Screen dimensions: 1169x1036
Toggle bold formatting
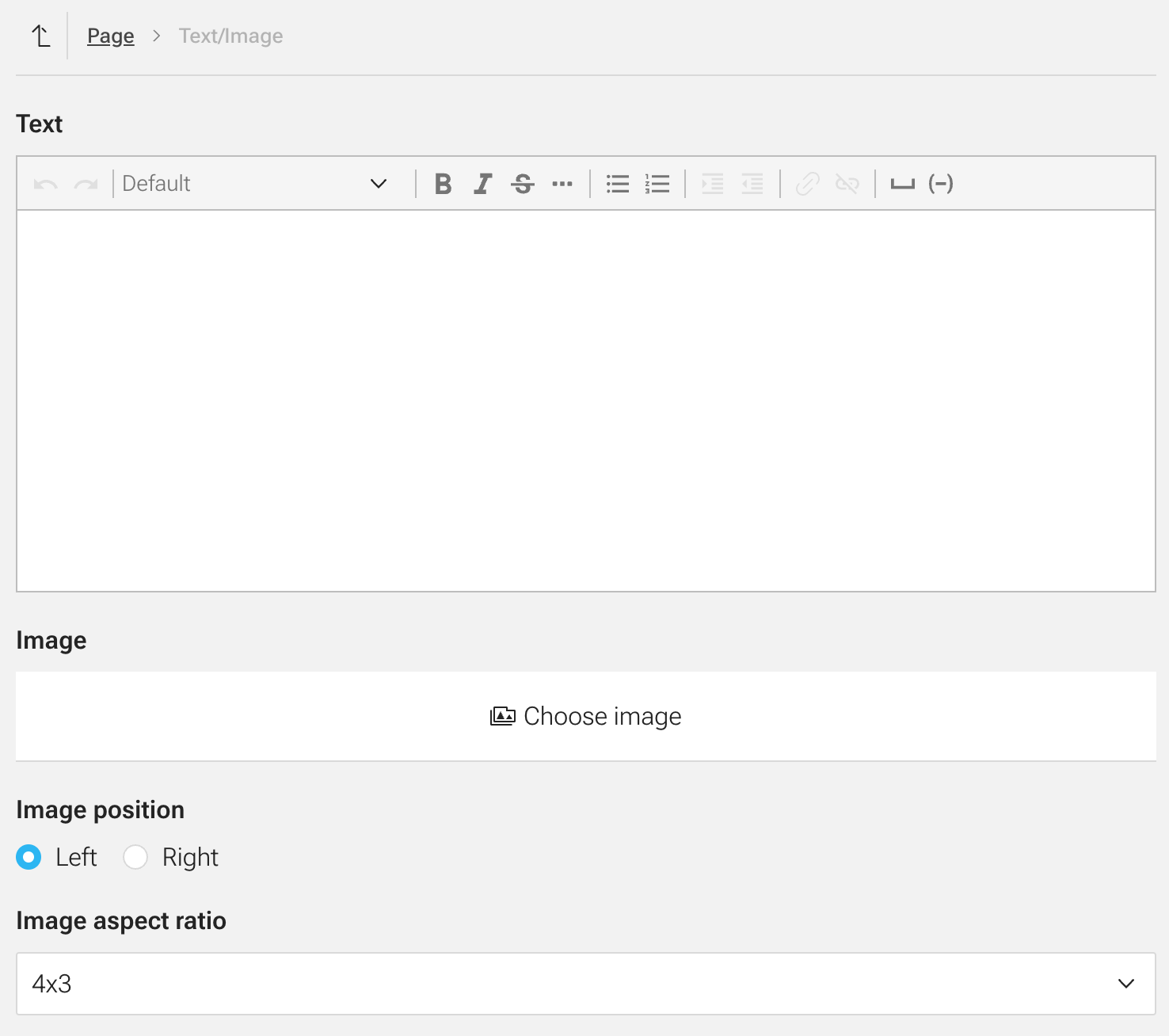tap(444, 184)
